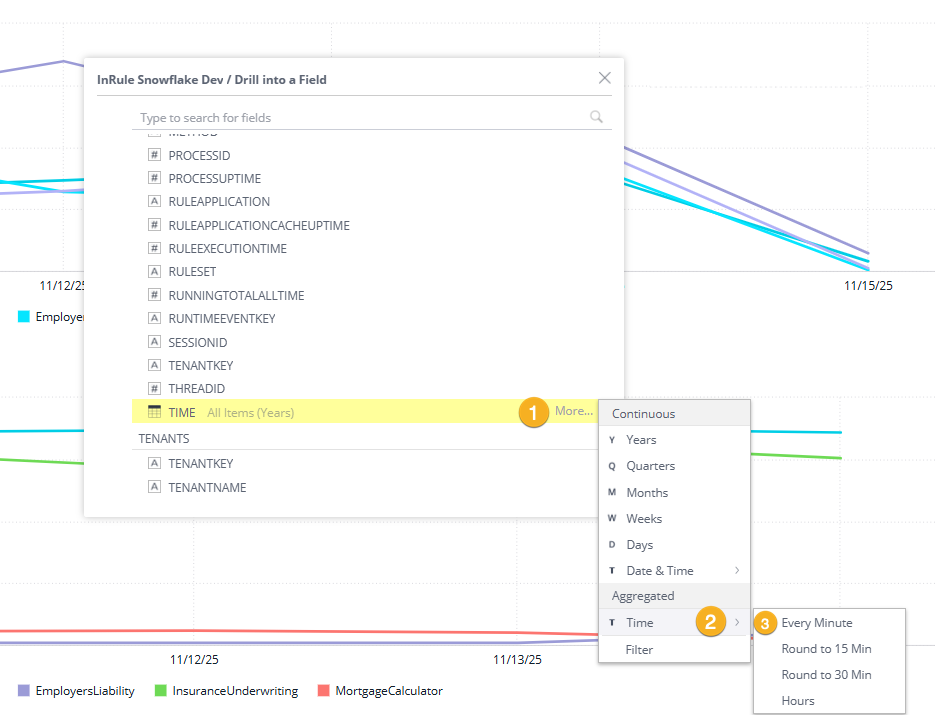Click the numeric type icon beside PROCESSID
The width and height of the screenshot is (935, 715).
click(154, 155)
